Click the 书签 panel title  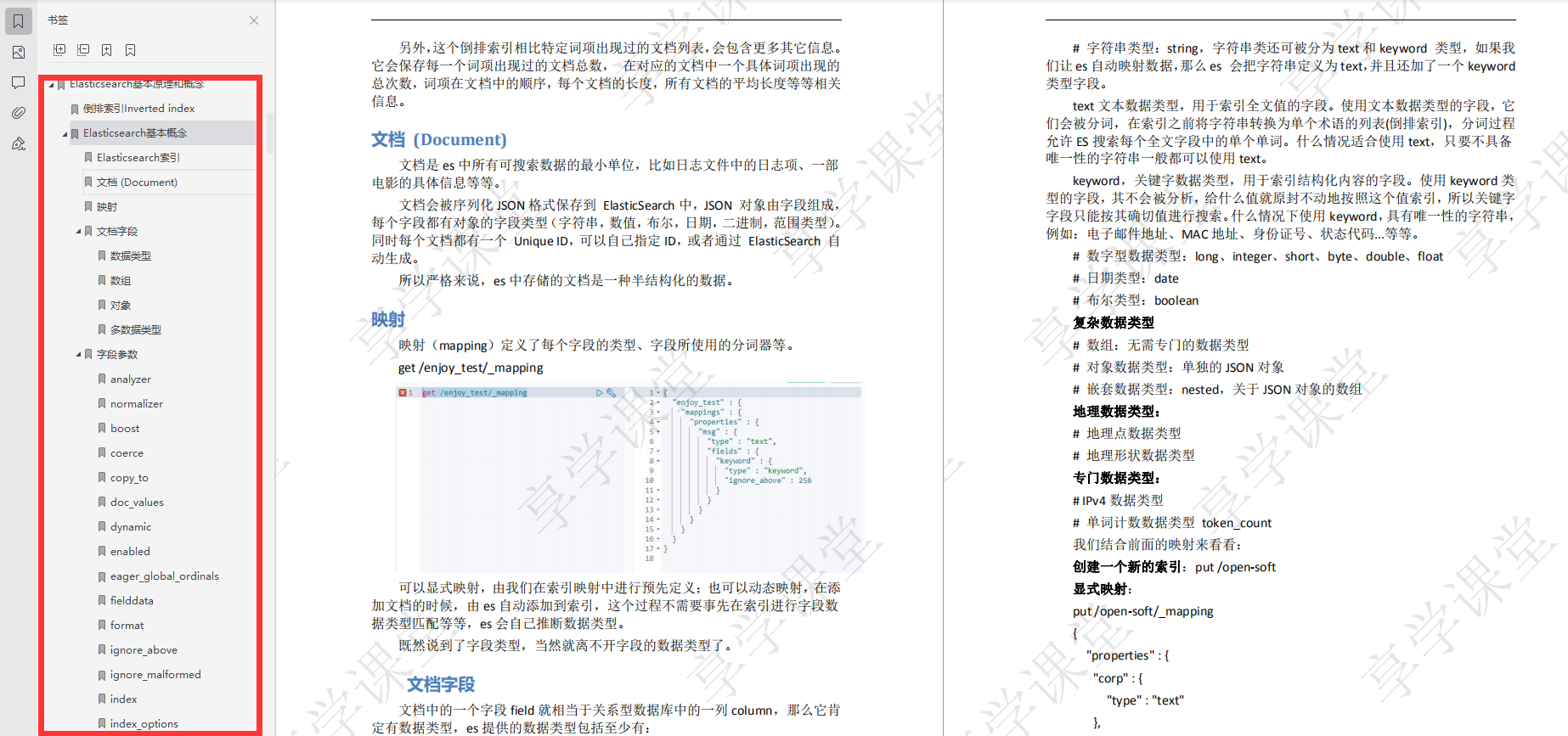tap(58, 20)
